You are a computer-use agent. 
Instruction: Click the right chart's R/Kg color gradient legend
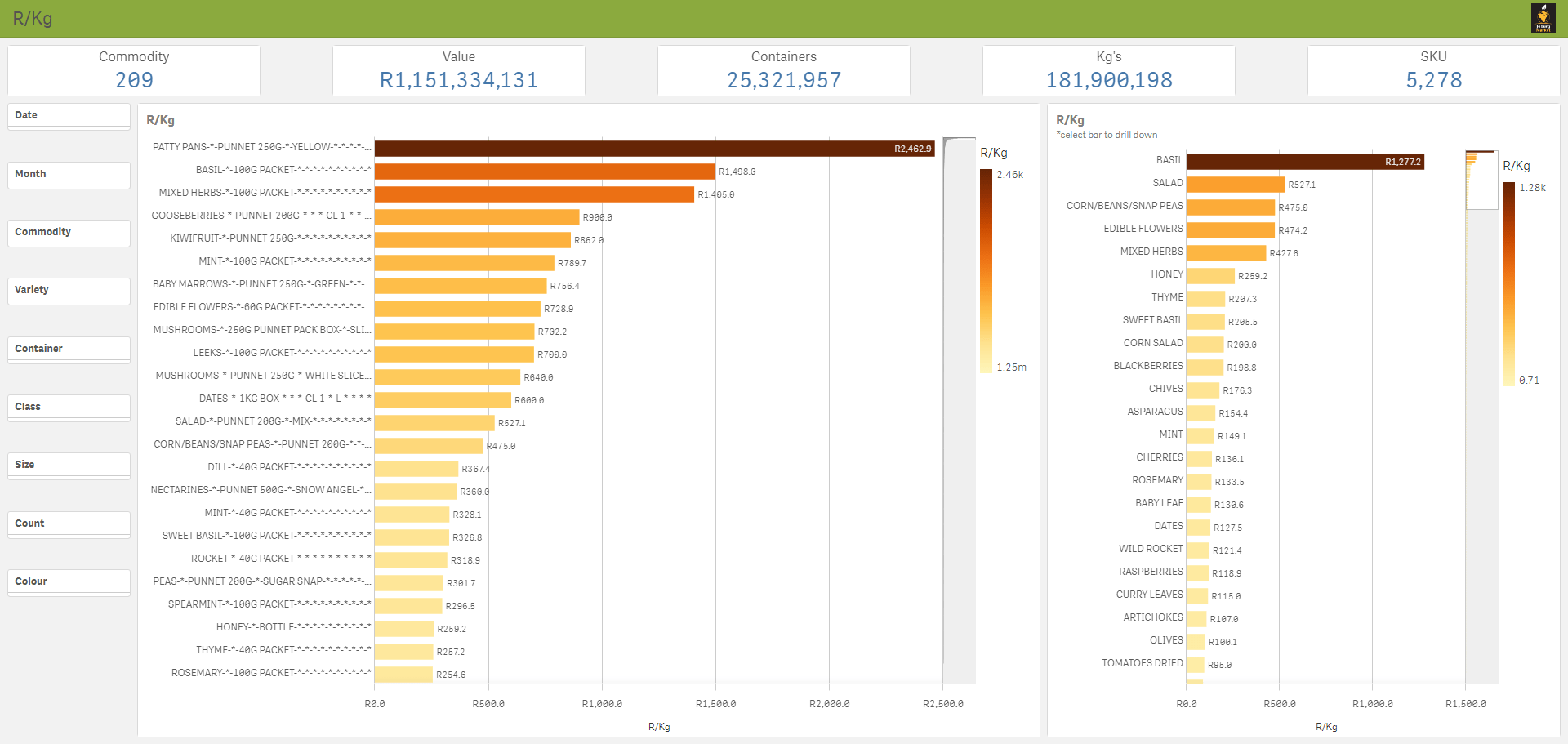tap(1508, 283)
